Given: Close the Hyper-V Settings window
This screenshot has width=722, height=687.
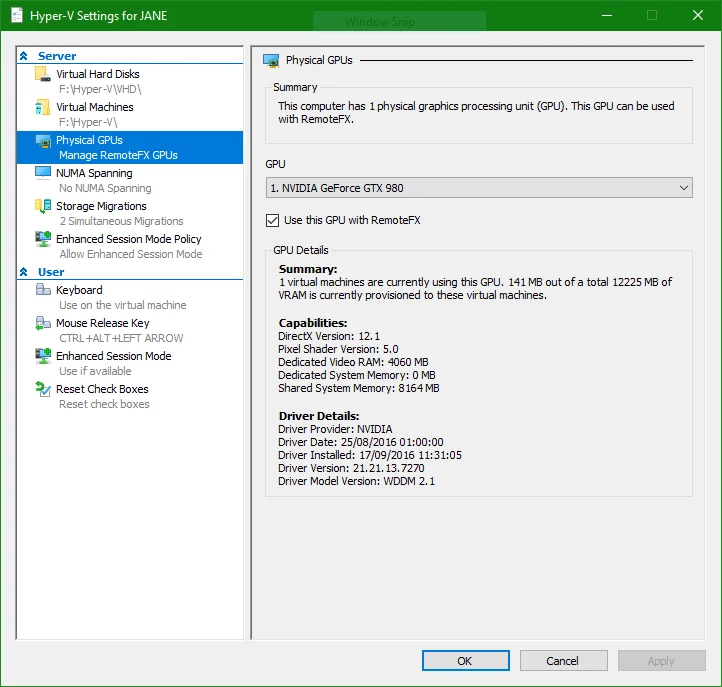Looking at the screenshot, I should pos(697,15).
